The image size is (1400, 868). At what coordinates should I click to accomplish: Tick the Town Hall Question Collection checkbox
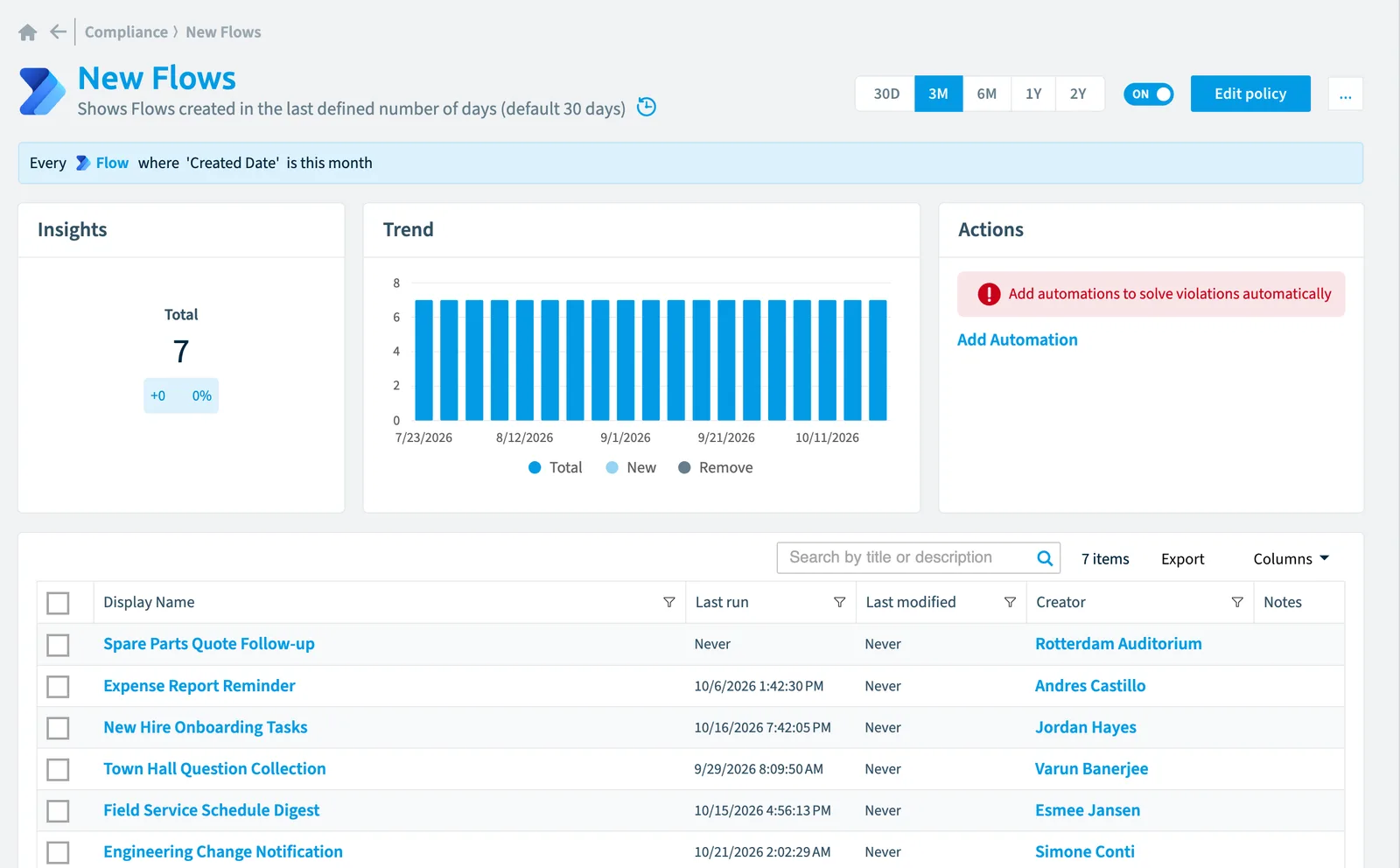58,770
